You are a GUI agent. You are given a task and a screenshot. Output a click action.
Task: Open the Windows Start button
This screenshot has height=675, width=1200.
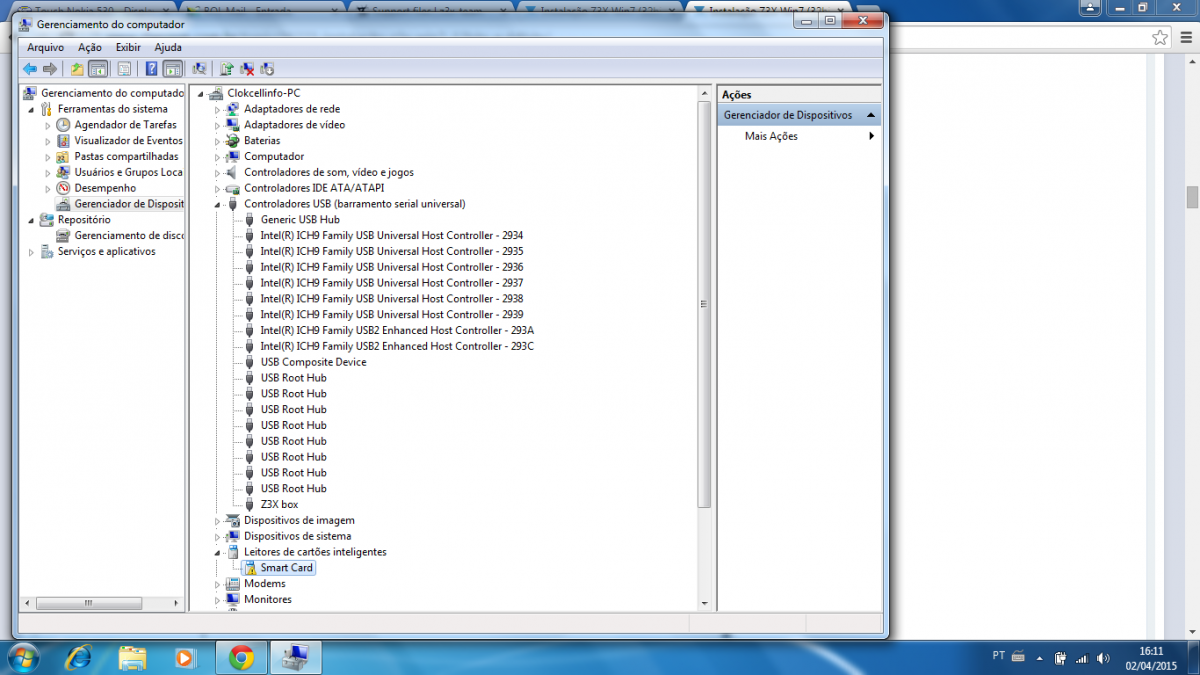point(23,657)
